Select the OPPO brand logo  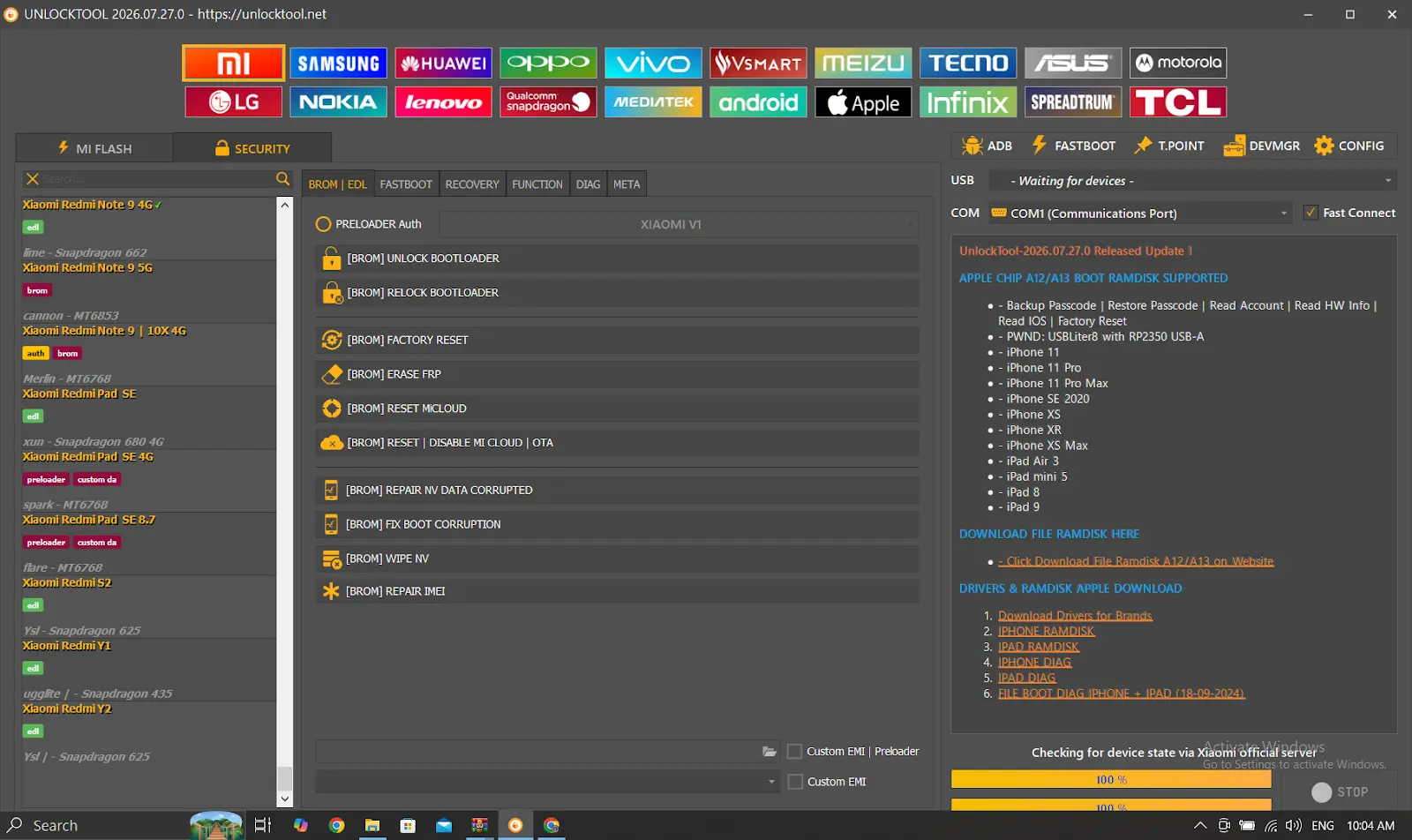548,63
